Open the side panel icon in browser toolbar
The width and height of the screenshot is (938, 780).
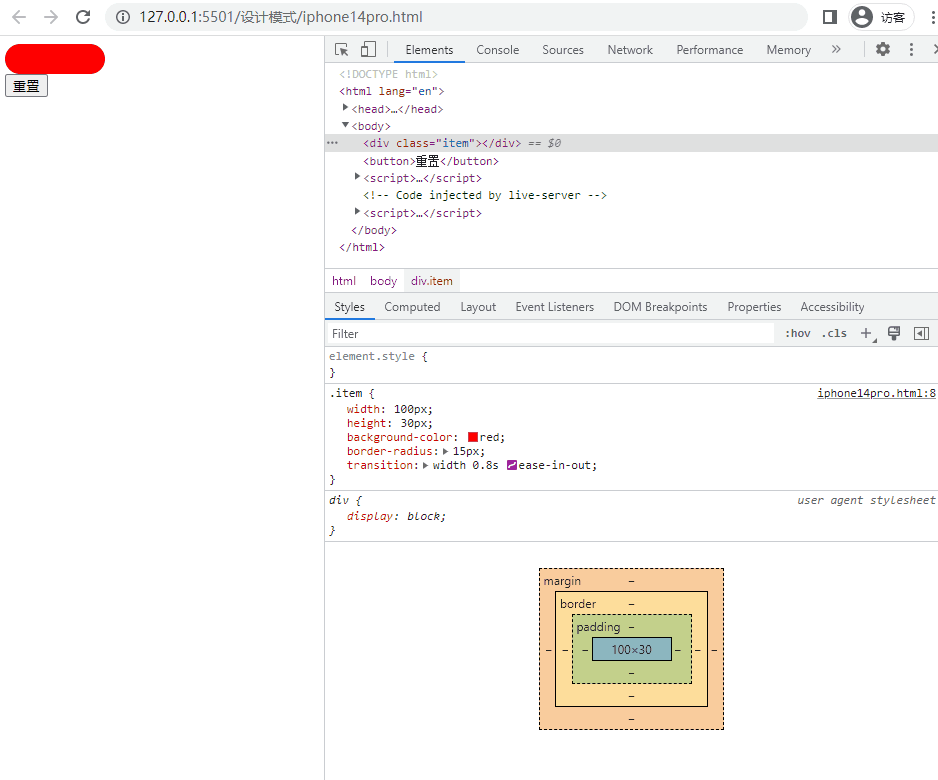(830, 17)
